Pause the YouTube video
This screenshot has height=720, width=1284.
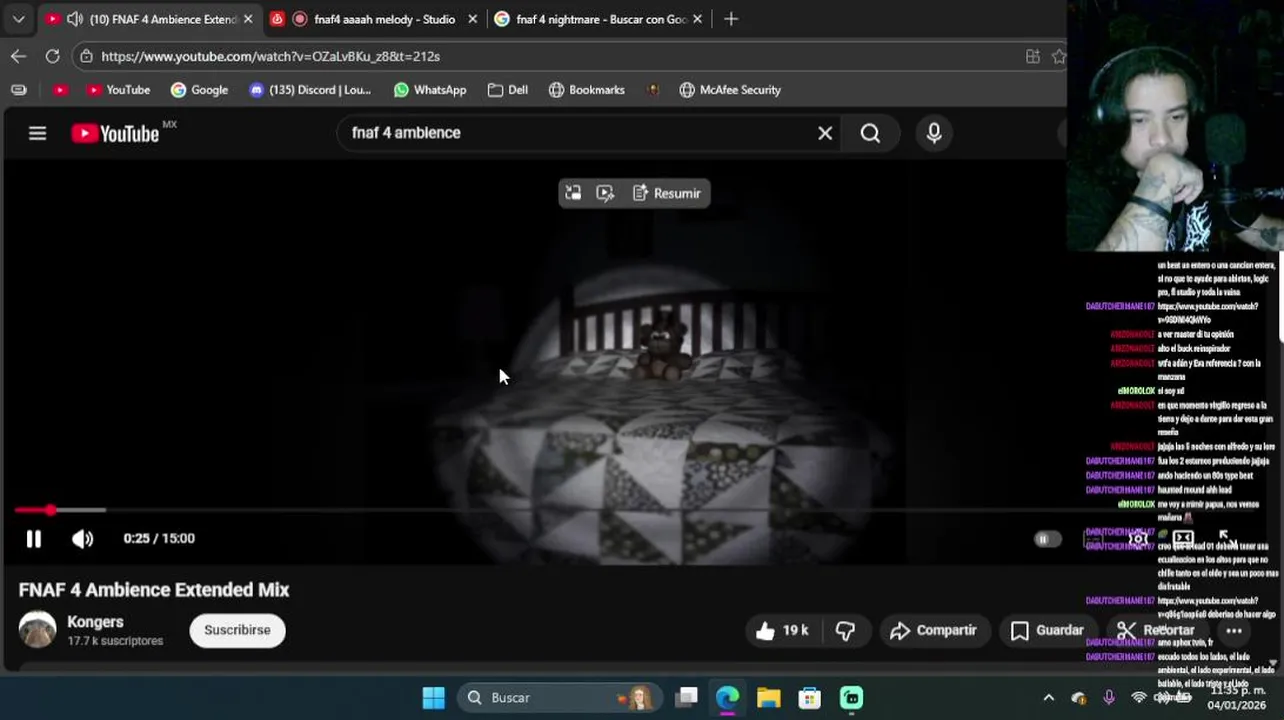pos(33,539)
